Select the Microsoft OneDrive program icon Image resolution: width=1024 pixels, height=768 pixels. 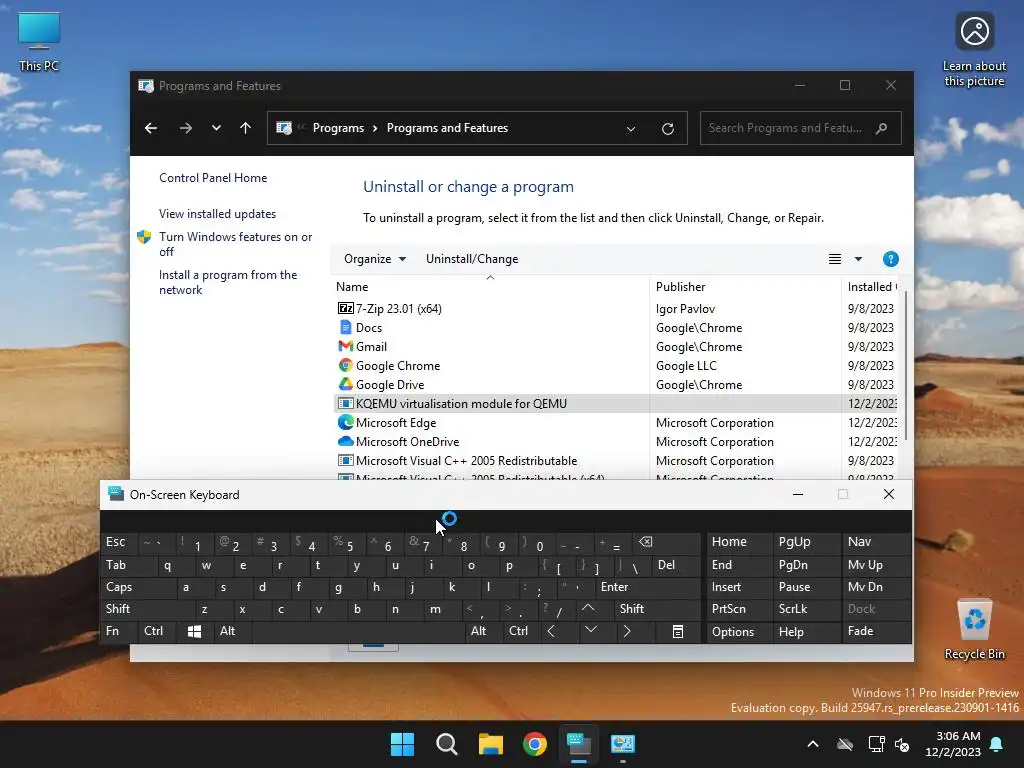[x=345, y=441]
